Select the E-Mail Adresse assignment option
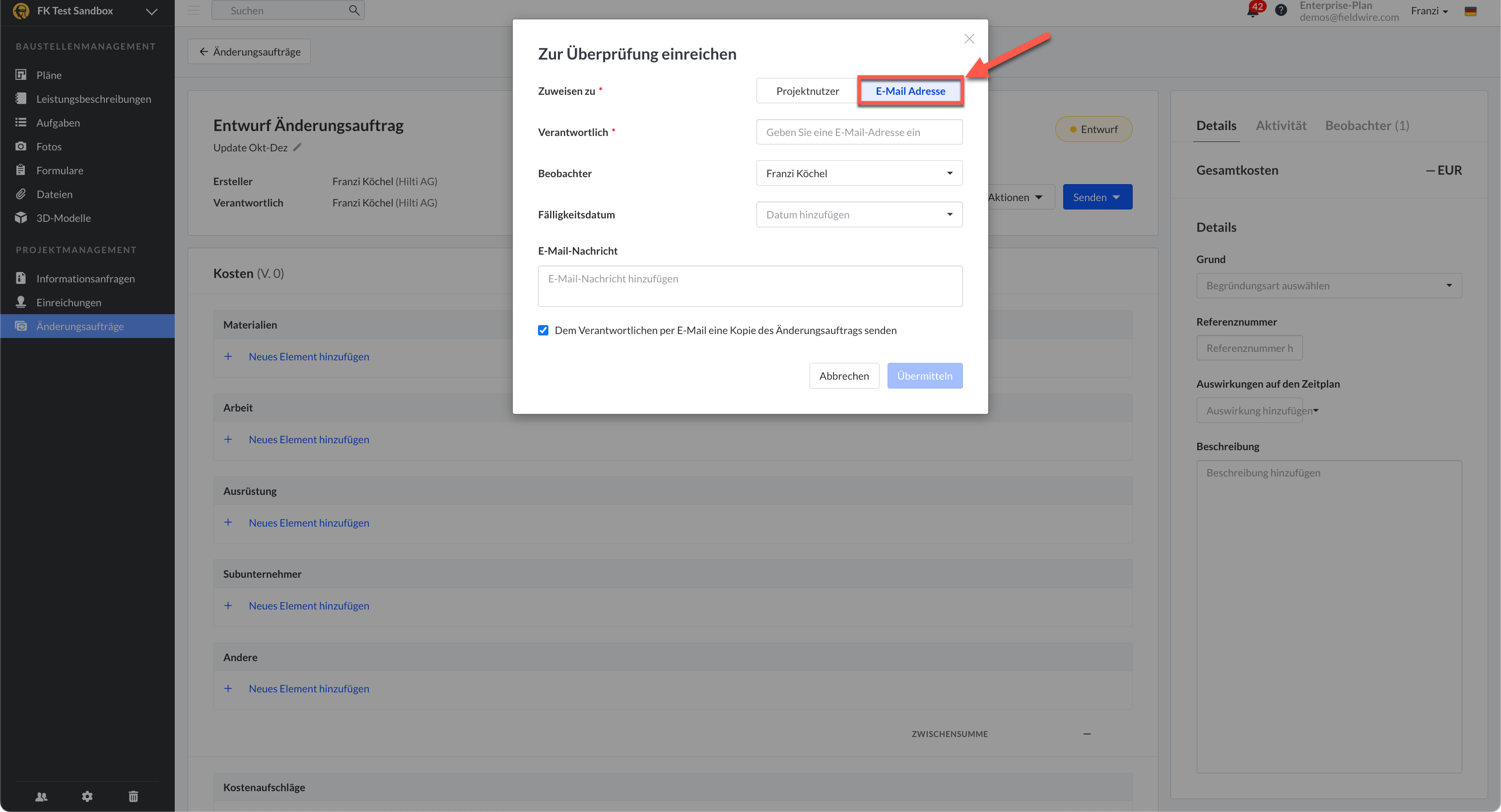 point(910,91)
